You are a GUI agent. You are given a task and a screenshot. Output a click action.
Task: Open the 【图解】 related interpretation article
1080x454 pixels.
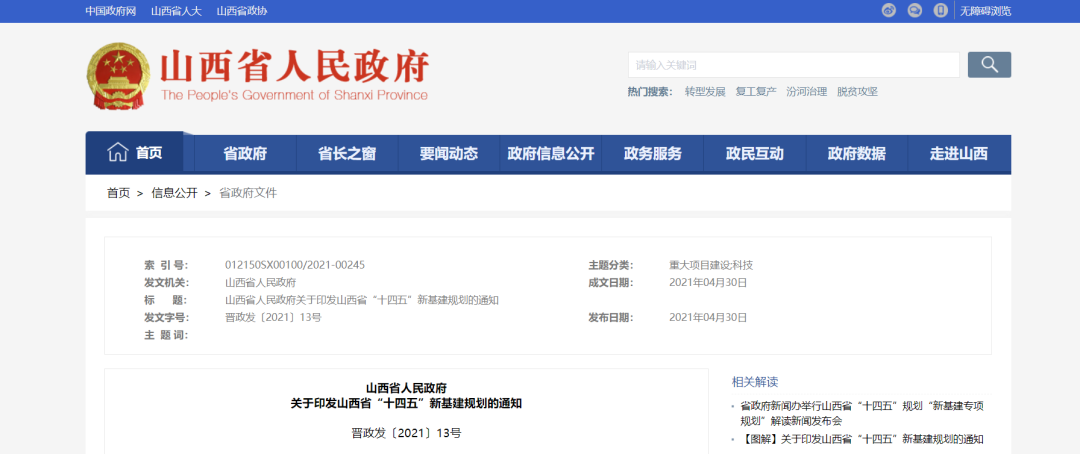[861, 439]
